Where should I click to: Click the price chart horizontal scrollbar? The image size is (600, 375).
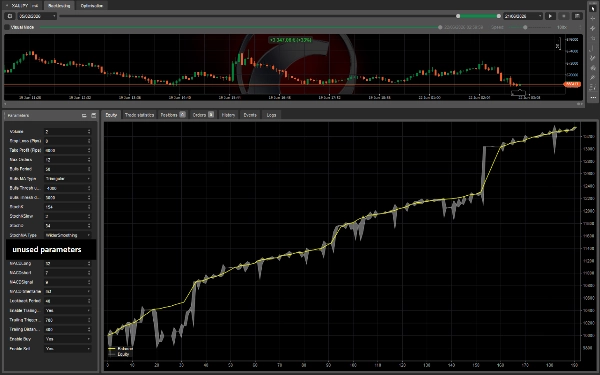(x=293, y=104)
